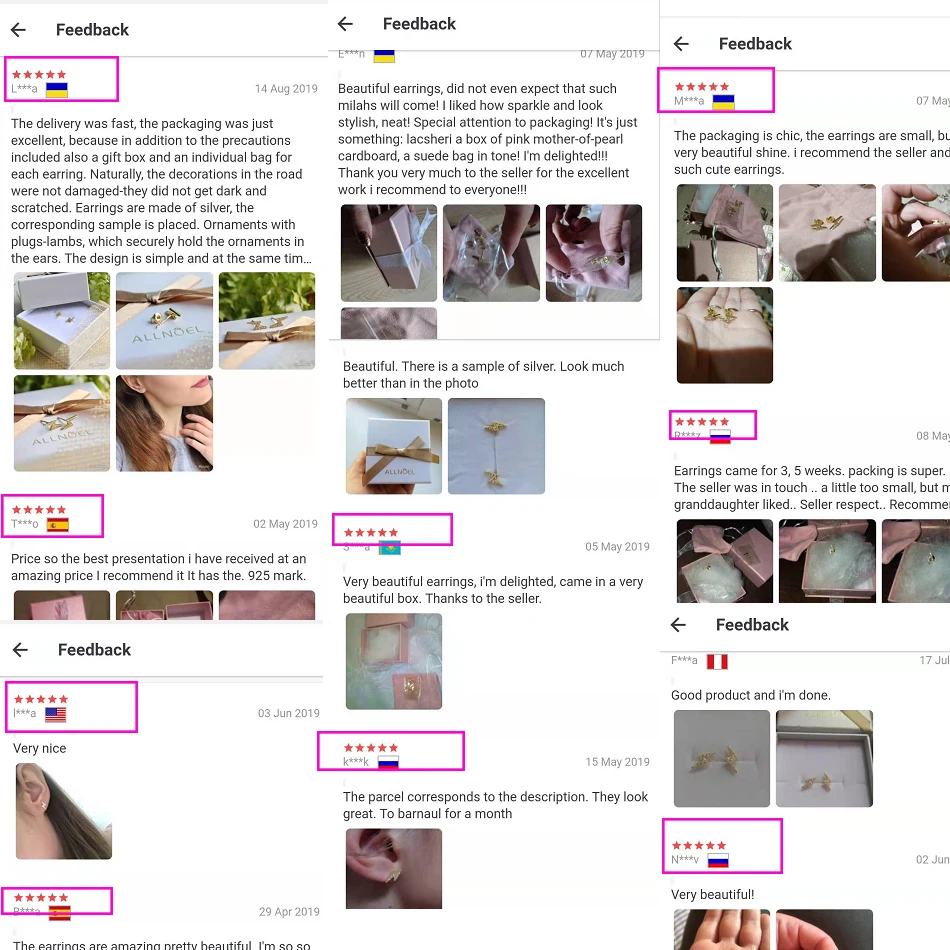Click Russia flag next to k***k
Image resolution: width=950 pixels, height=950 pixels.
click(388, 763)
